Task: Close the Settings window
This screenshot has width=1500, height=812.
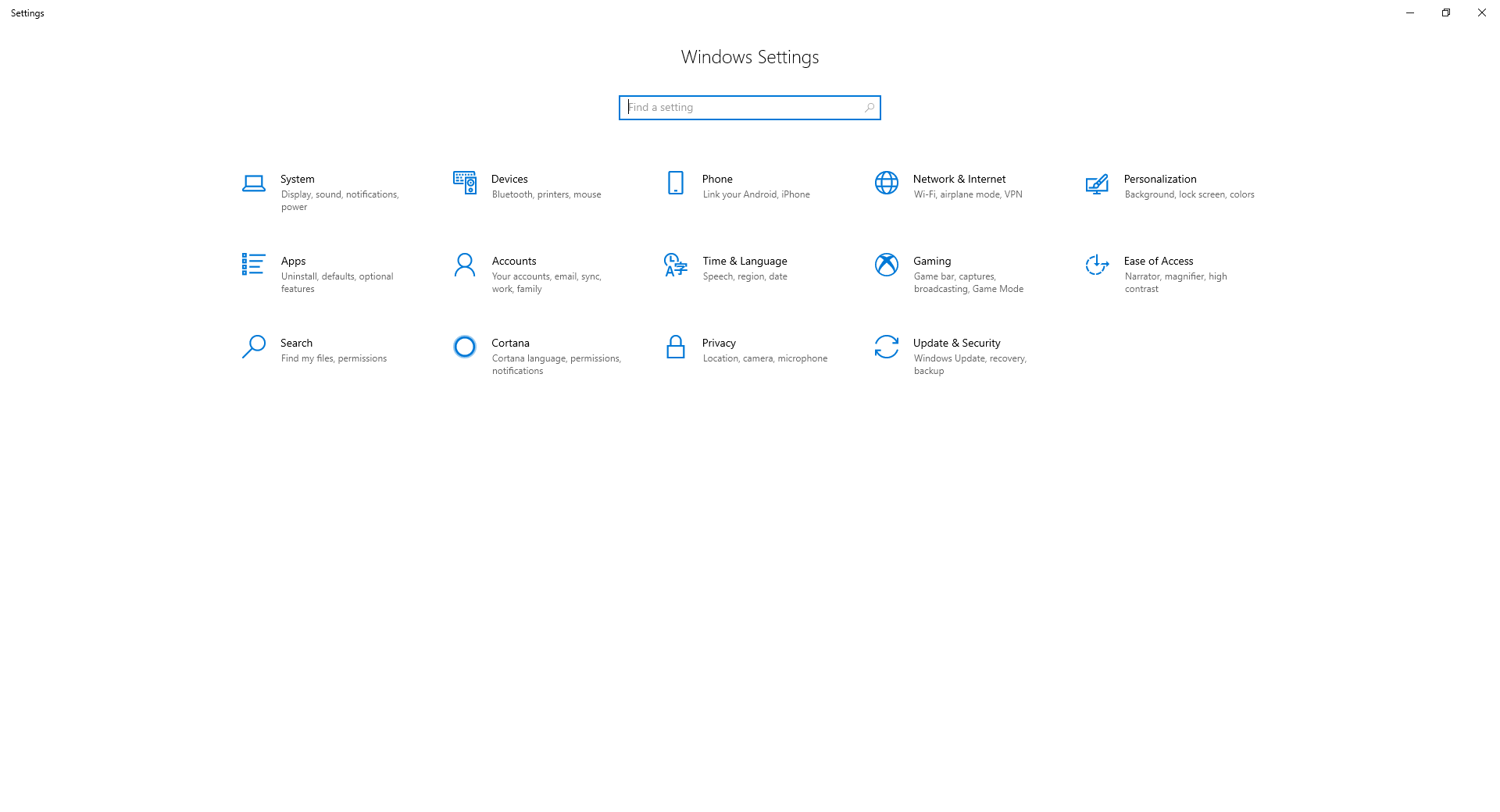Action: click(1482, 12)
